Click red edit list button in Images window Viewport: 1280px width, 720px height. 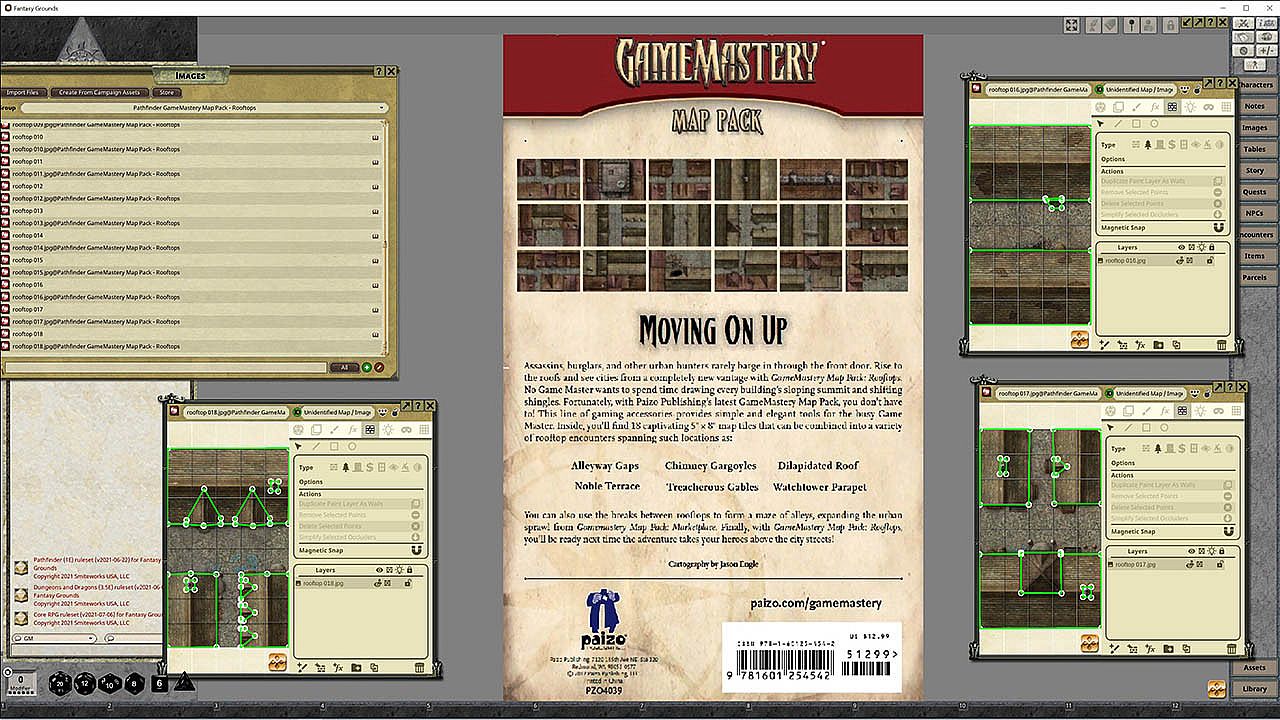pyautogui.click(x=379, y=367)
